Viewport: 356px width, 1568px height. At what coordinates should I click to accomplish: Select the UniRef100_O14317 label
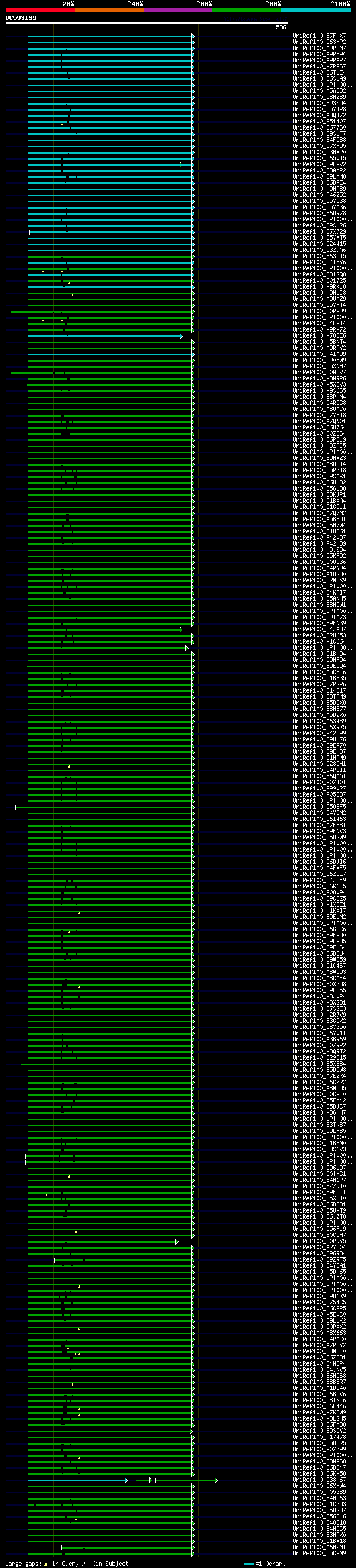(319, 690)
